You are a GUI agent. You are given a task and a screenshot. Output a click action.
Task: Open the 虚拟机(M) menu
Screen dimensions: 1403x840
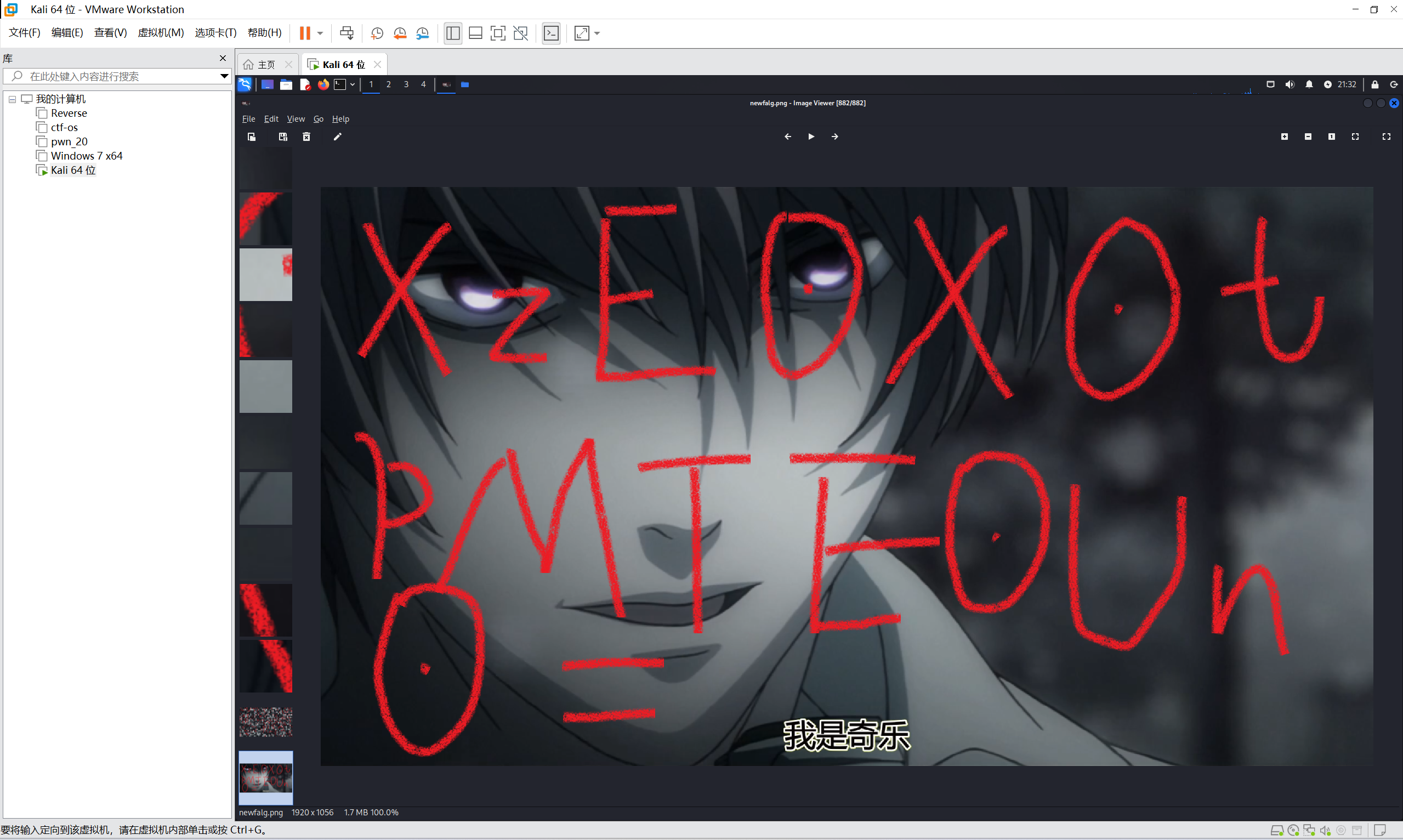click(161, 32)
